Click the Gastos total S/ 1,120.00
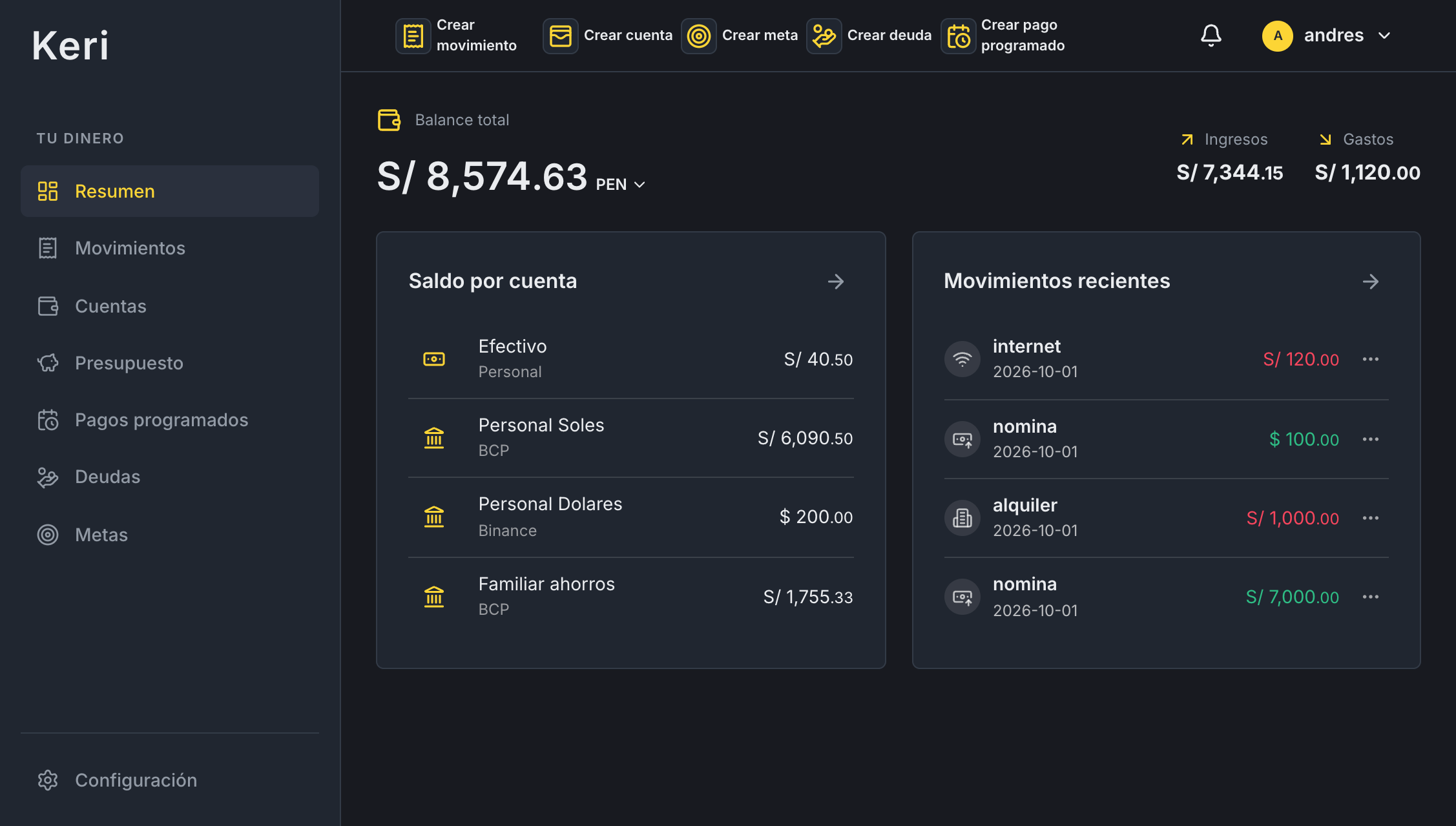 (1368, 172)
